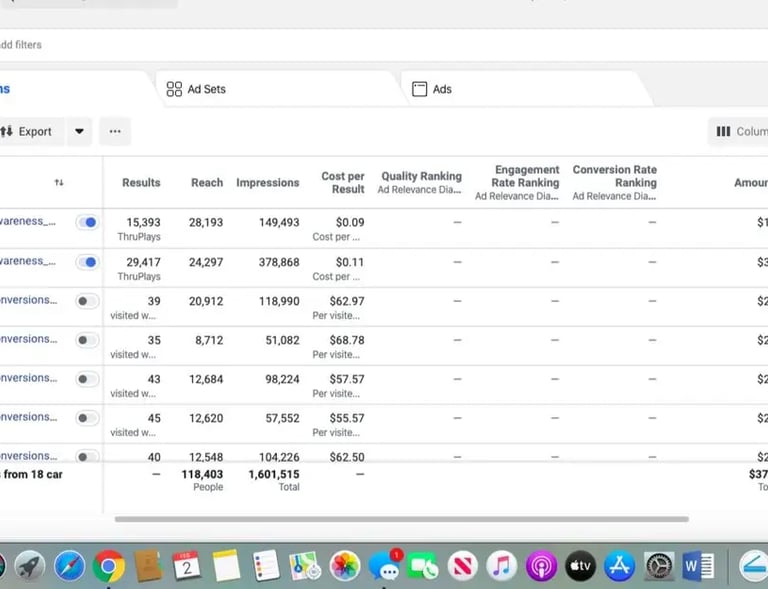The height and width of the screenshot is (589, 768).
Task: Open the three-dots more options button
Action: [x=115, y=131]
